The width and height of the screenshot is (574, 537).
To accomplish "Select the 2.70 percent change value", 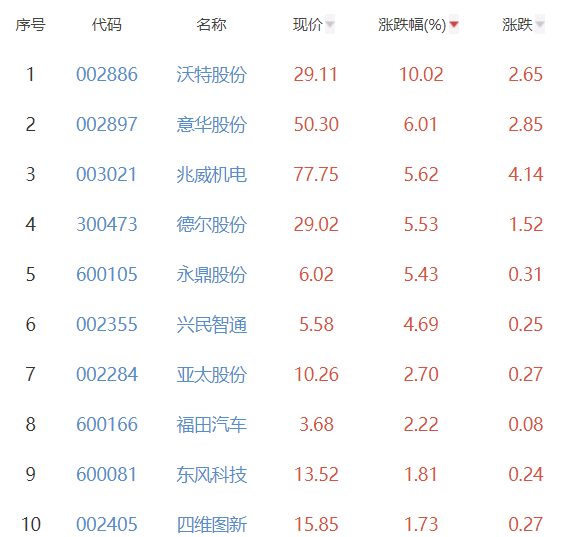I will [x=421, y=374].
